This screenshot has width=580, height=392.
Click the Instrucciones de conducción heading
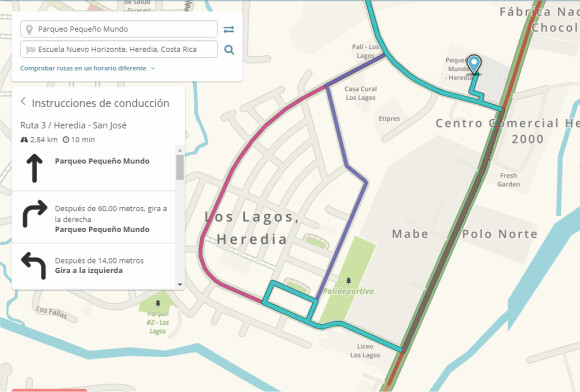[x=101, y=103]
